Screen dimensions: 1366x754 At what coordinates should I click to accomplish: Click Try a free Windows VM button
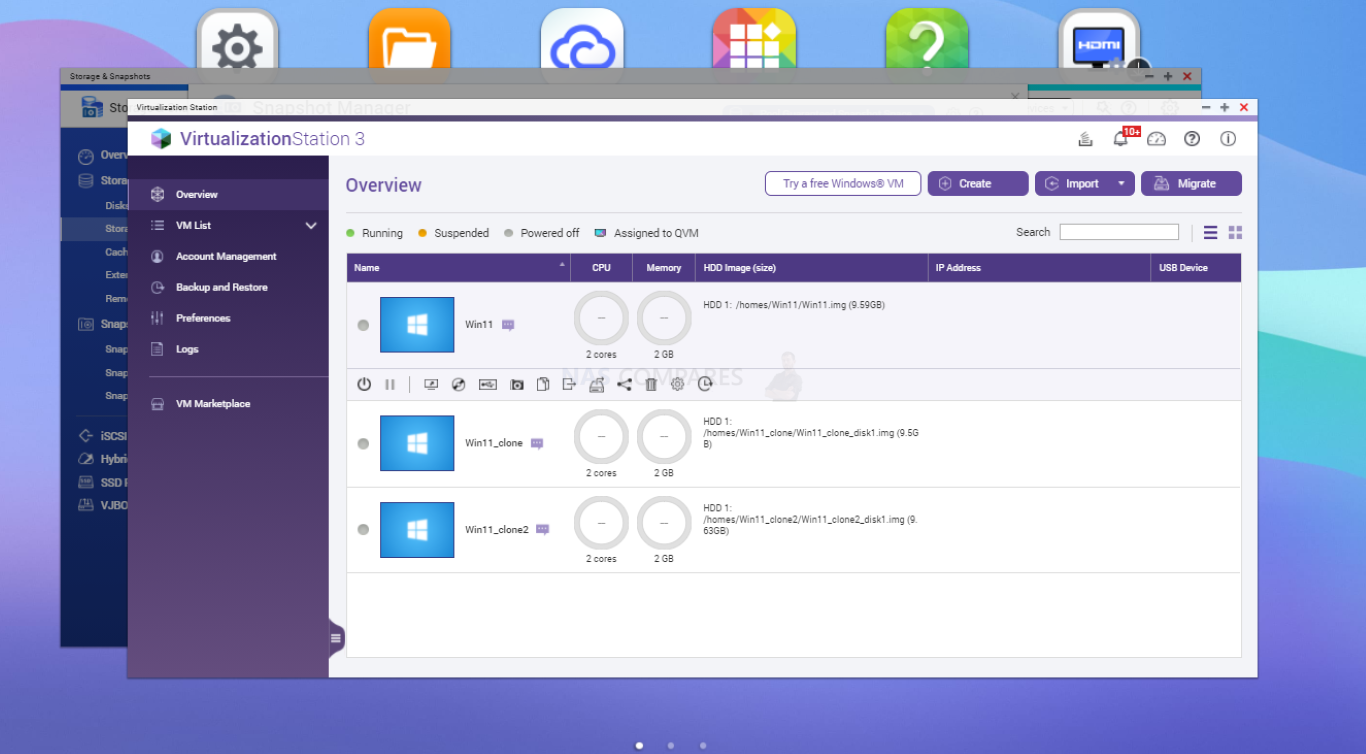843,184
